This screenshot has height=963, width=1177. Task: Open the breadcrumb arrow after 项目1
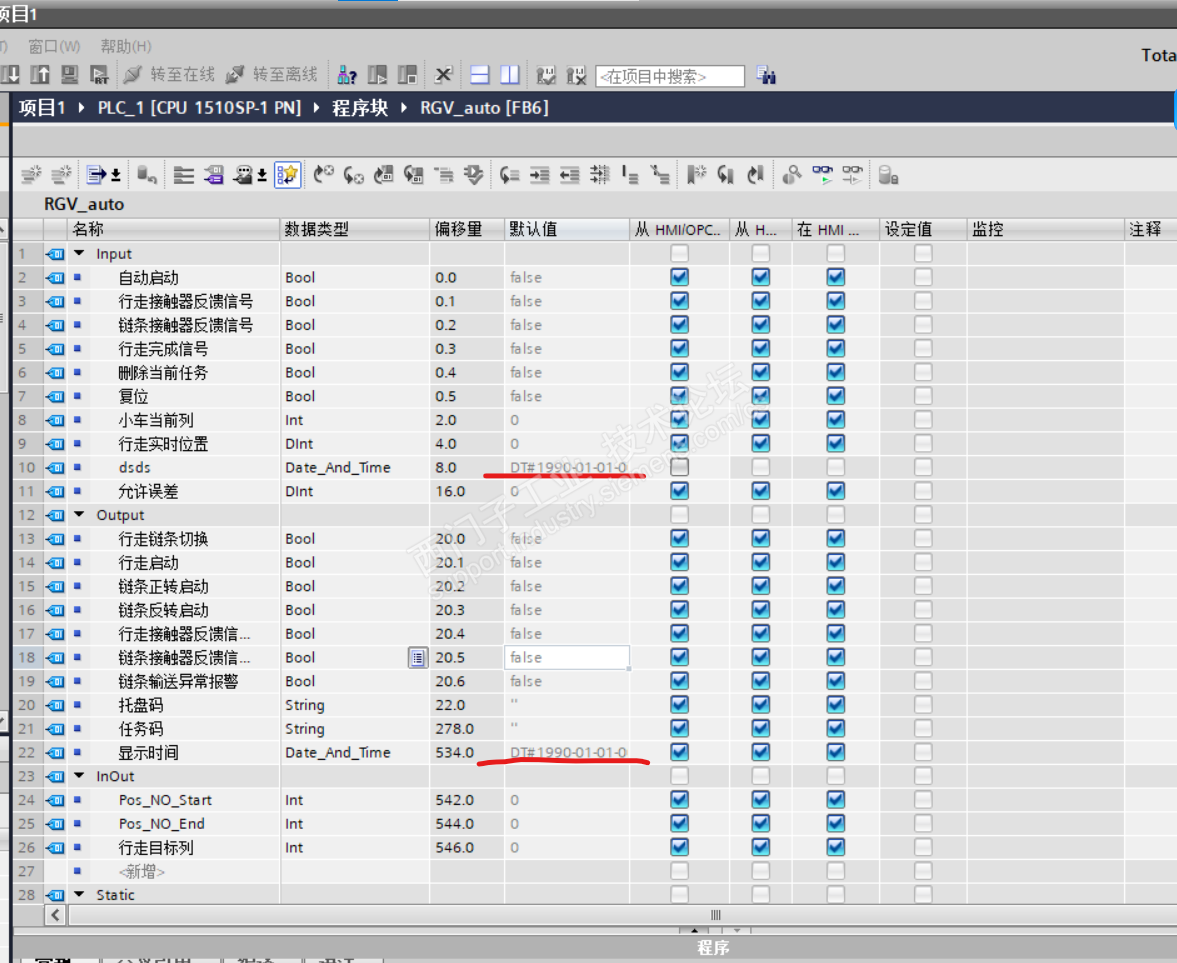[x=82, y=108]
